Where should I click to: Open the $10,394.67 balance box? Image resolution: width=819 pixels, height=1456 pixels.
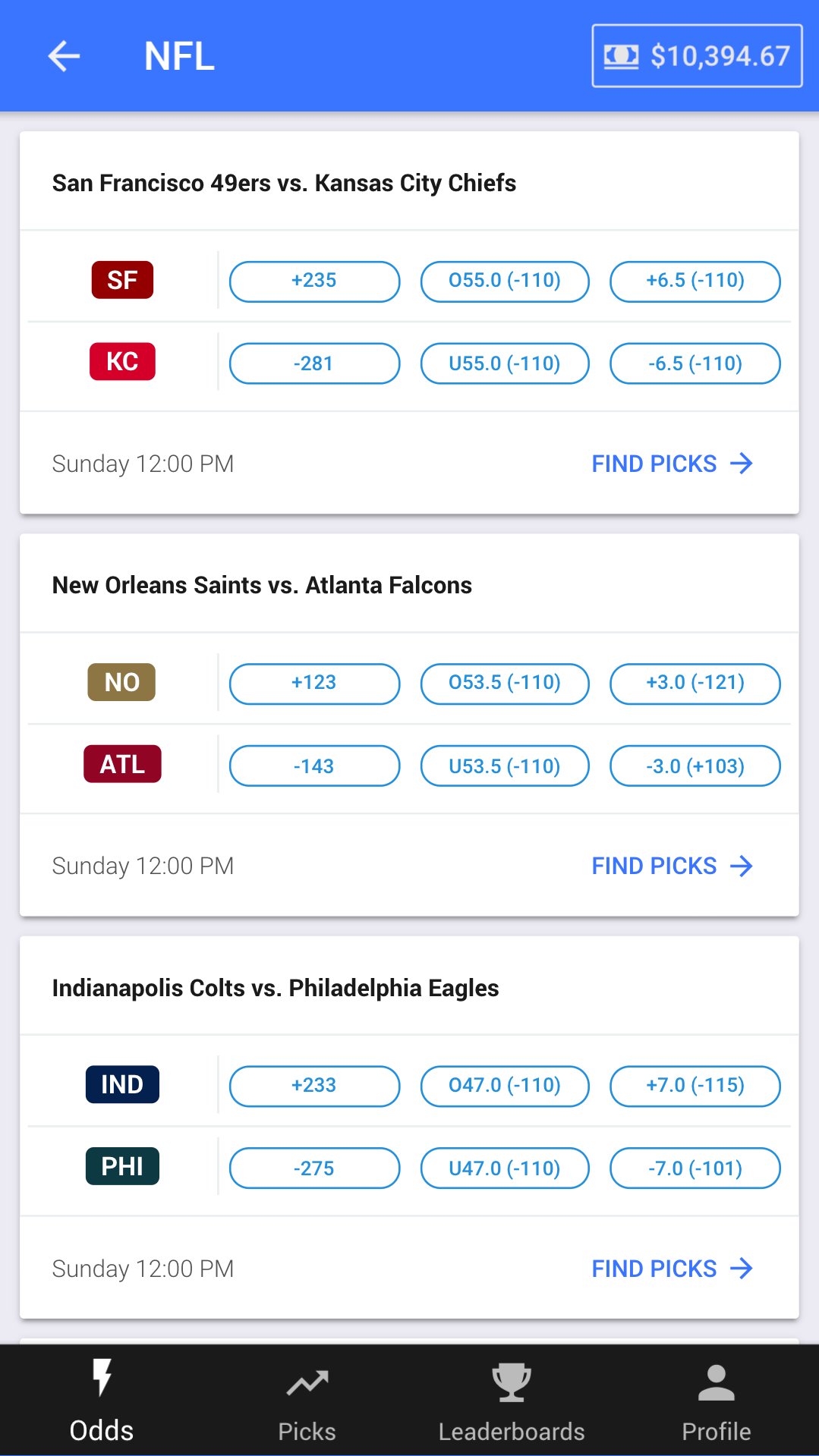(696, 56)
